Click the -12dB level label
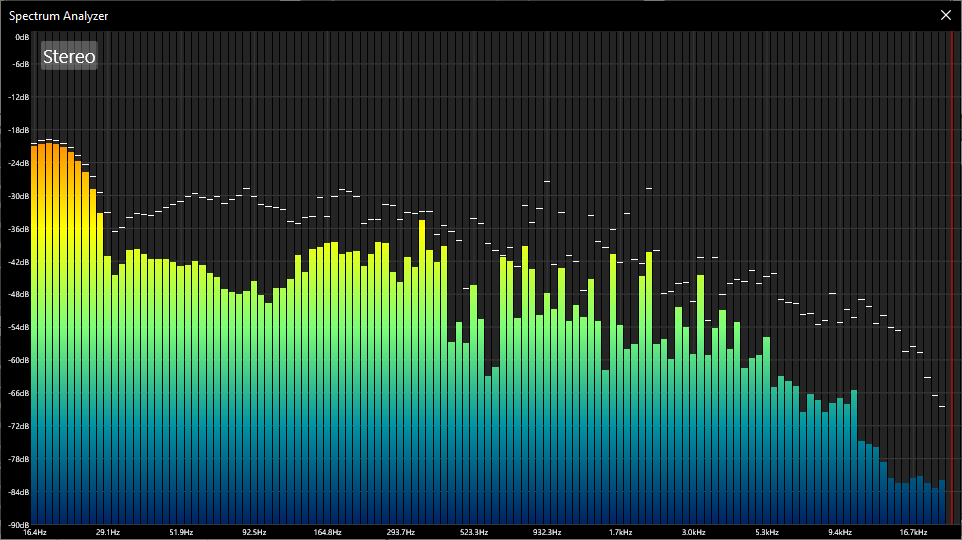Viewport: 962px width, 540px height. (19, 98)
